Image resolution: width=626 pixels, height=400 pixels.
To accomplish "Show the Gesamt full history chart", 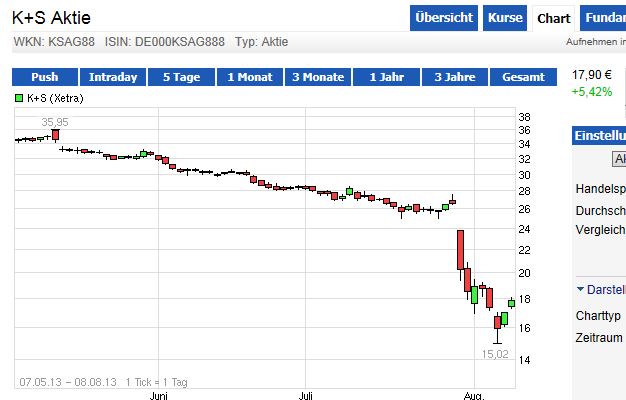I will (523, 77).
